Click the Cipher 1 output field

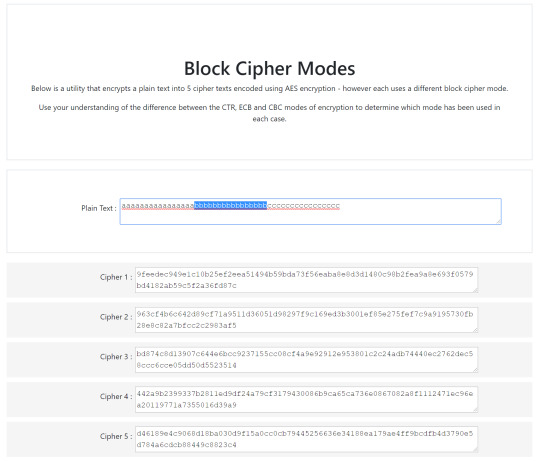306,280
